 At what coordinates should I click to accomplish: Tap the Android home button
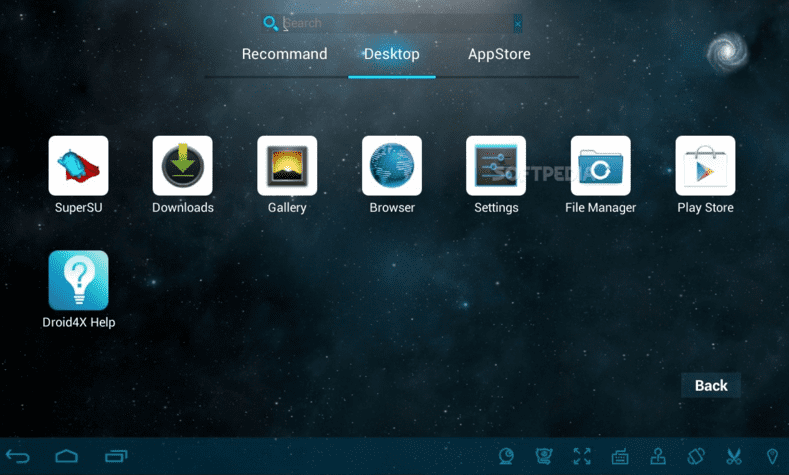[67, 457]
